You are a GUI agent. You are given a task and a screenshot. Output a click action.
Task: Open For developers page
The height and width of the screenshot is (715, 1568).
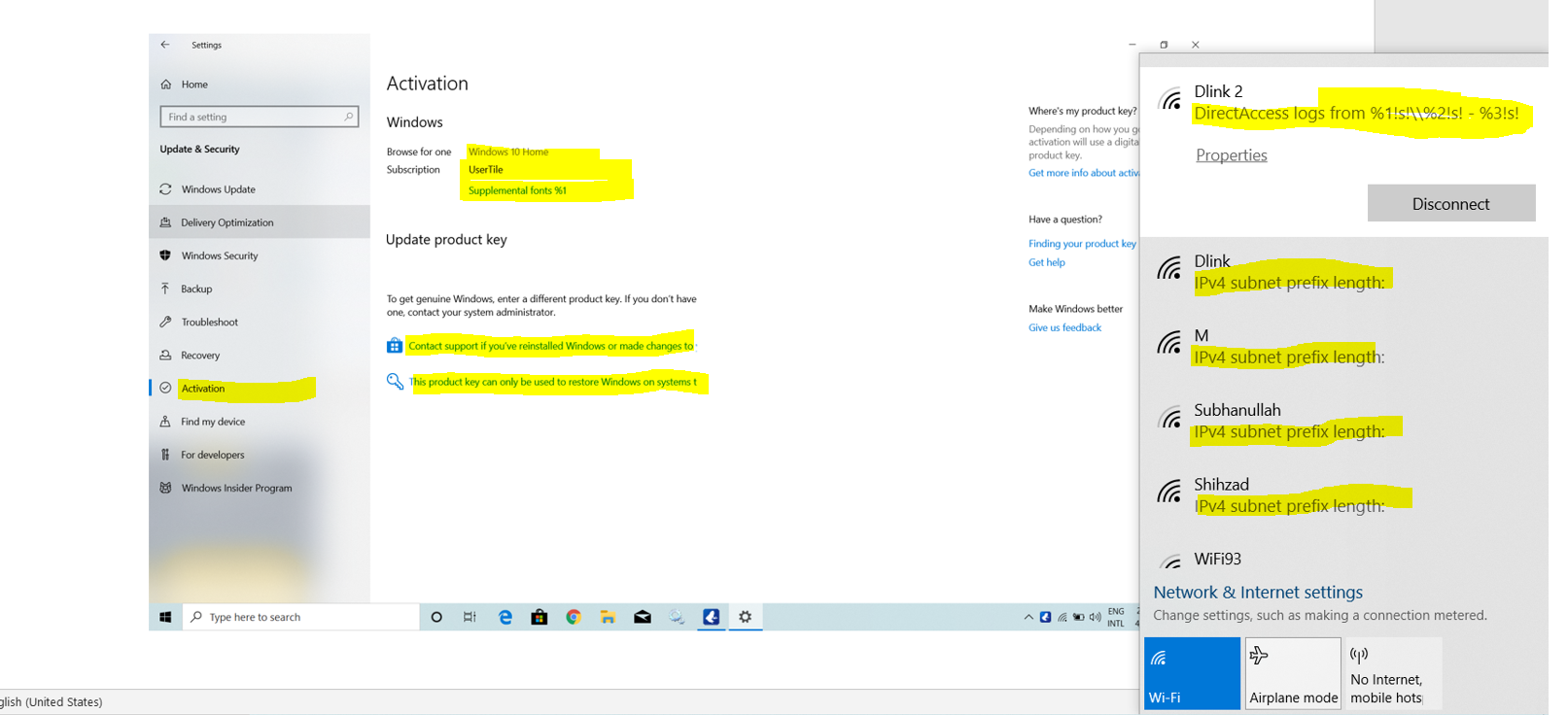click(213, 455)
